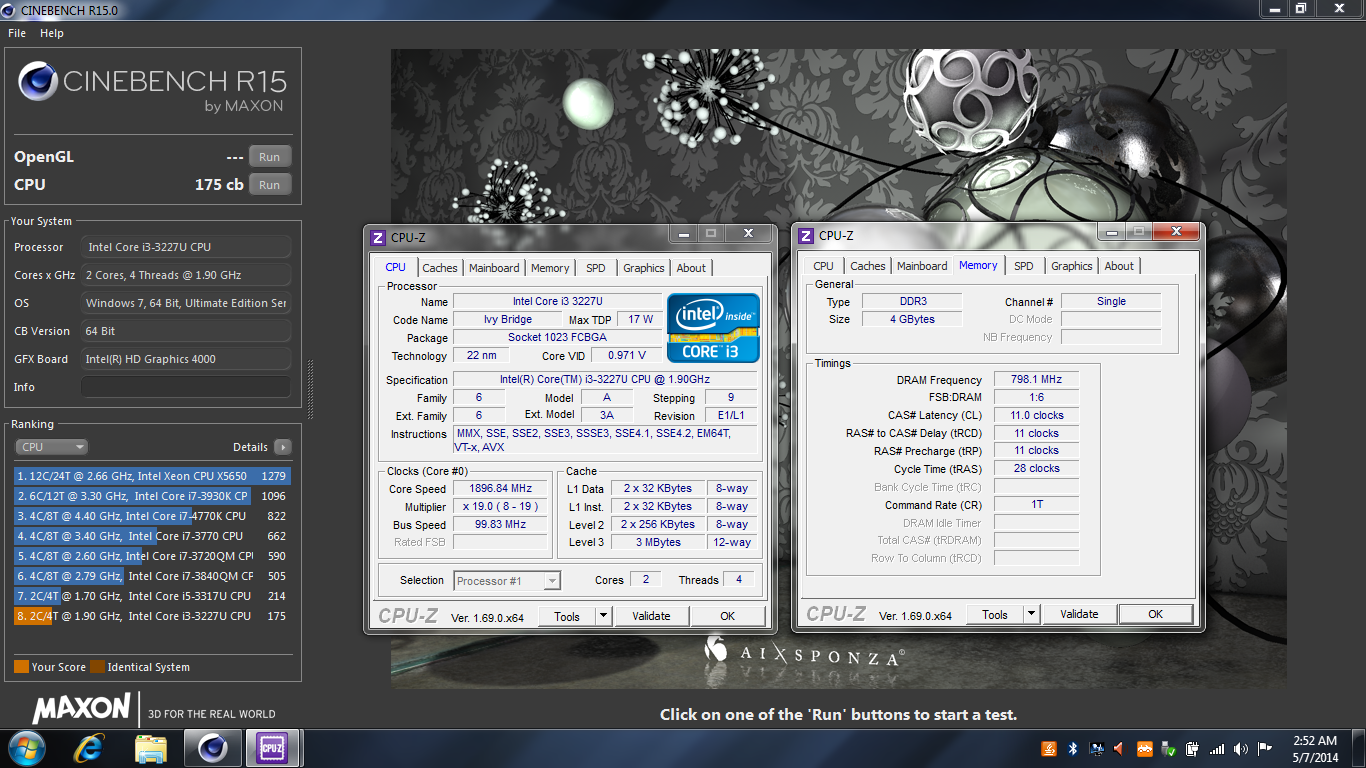
Task: Expand Tools dropdown arrow in left CPU-Z
Action: 604,616
